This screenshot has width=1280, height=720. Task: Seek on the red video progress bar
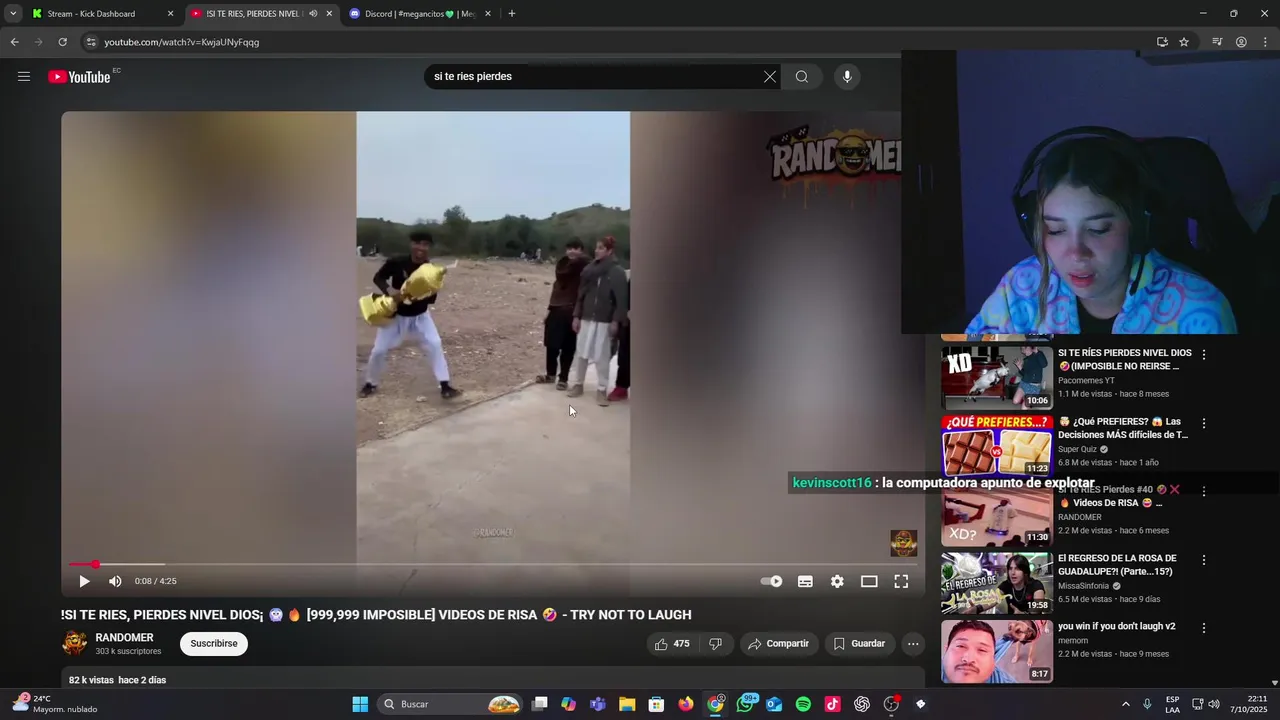click(x=492, y=565)
